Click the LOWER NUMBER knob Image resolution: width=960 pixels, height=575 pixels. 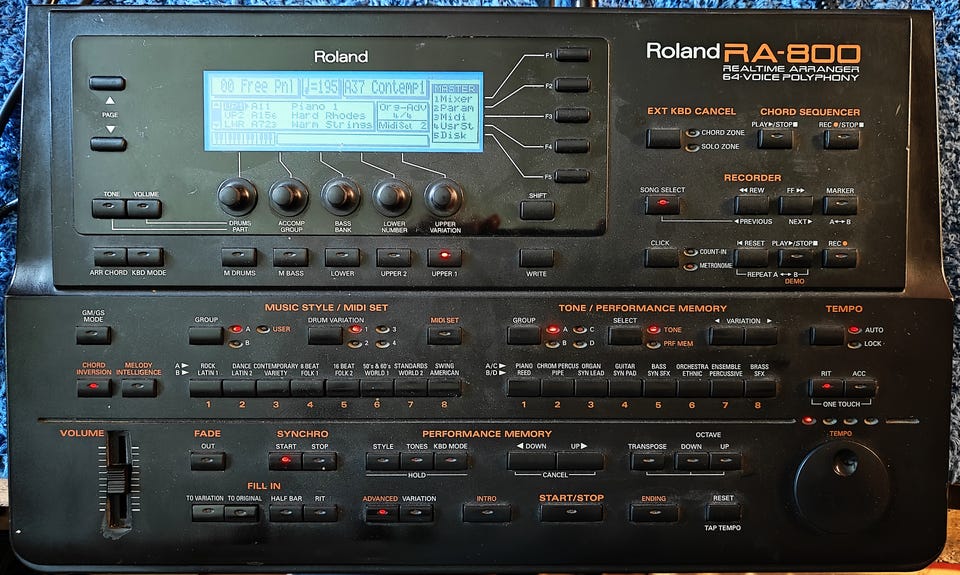[x=392, y=196]
